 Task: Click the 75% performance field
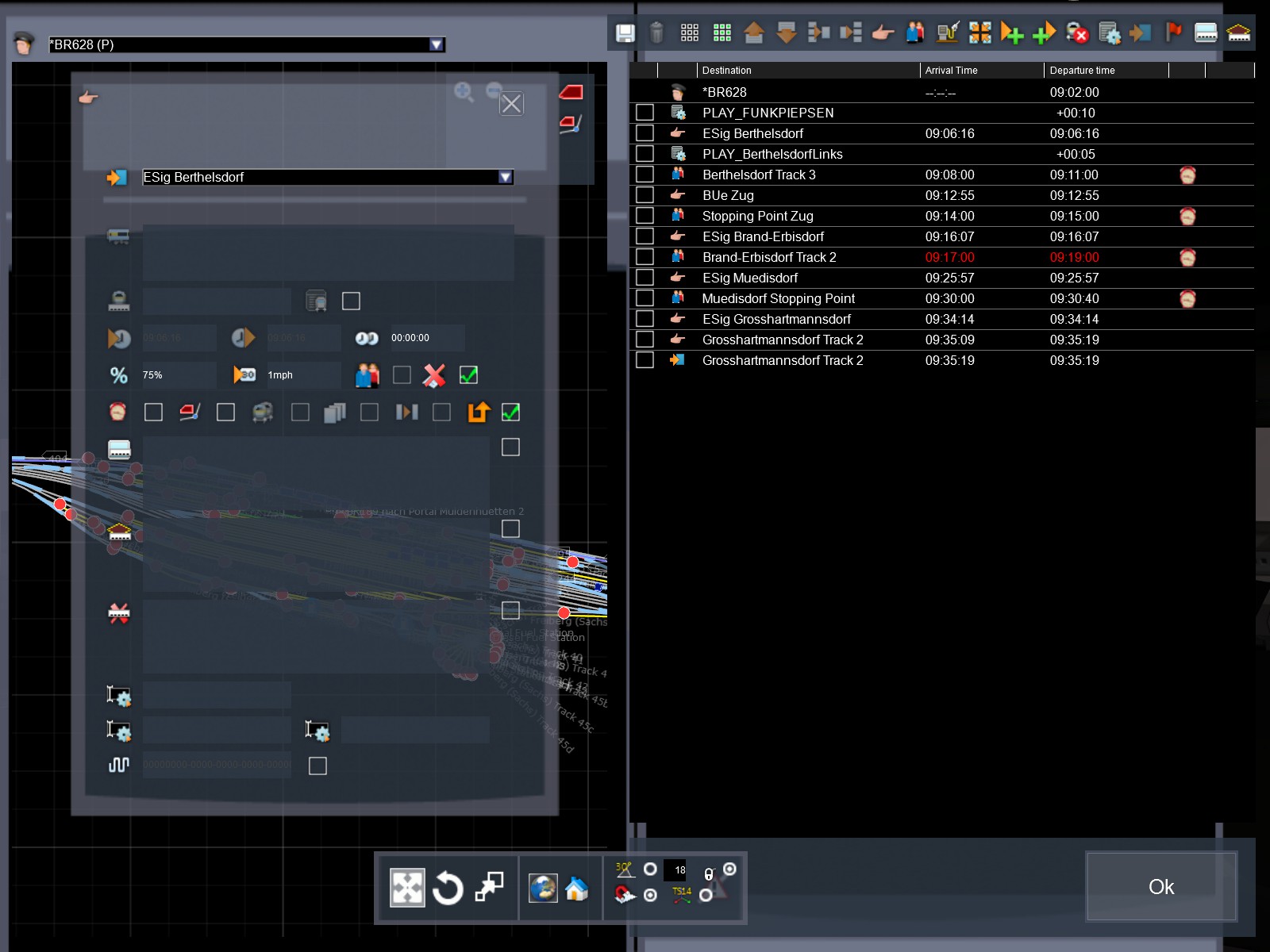pos(179,375)
